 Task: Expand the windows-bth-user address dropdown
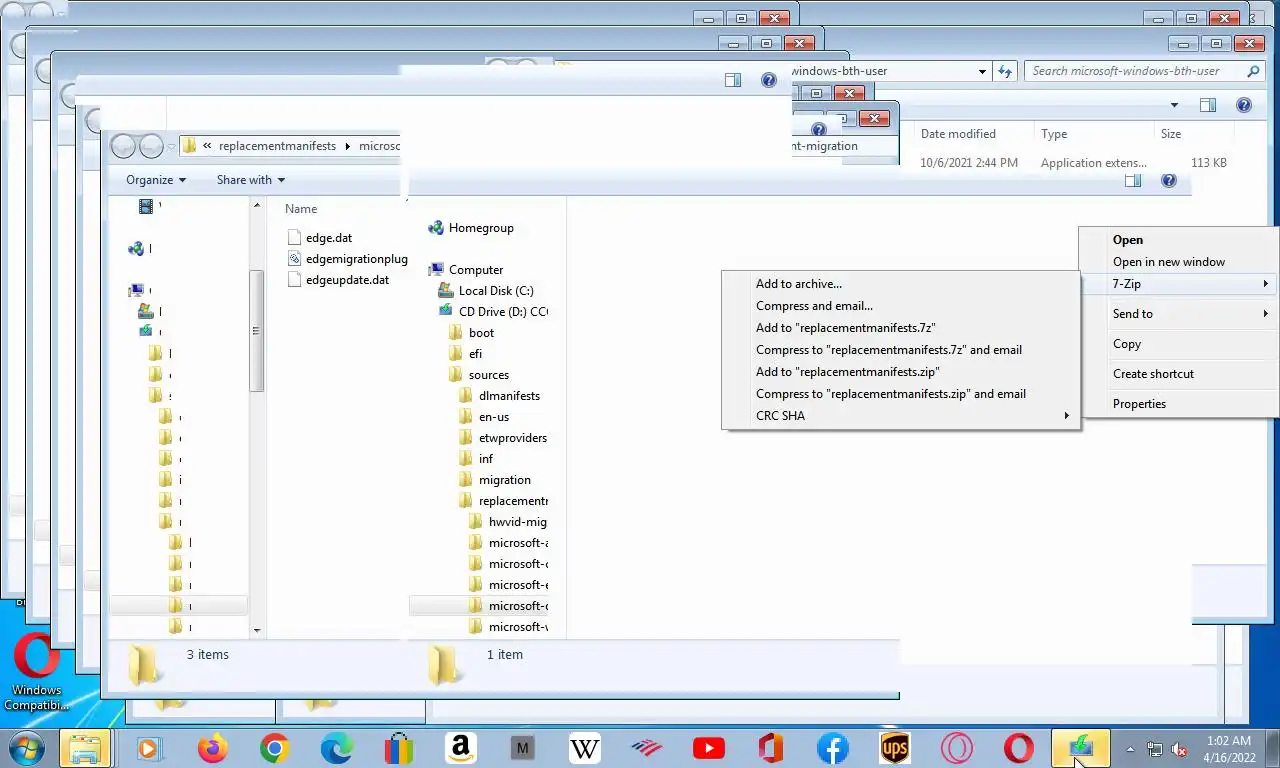point(983,71)
